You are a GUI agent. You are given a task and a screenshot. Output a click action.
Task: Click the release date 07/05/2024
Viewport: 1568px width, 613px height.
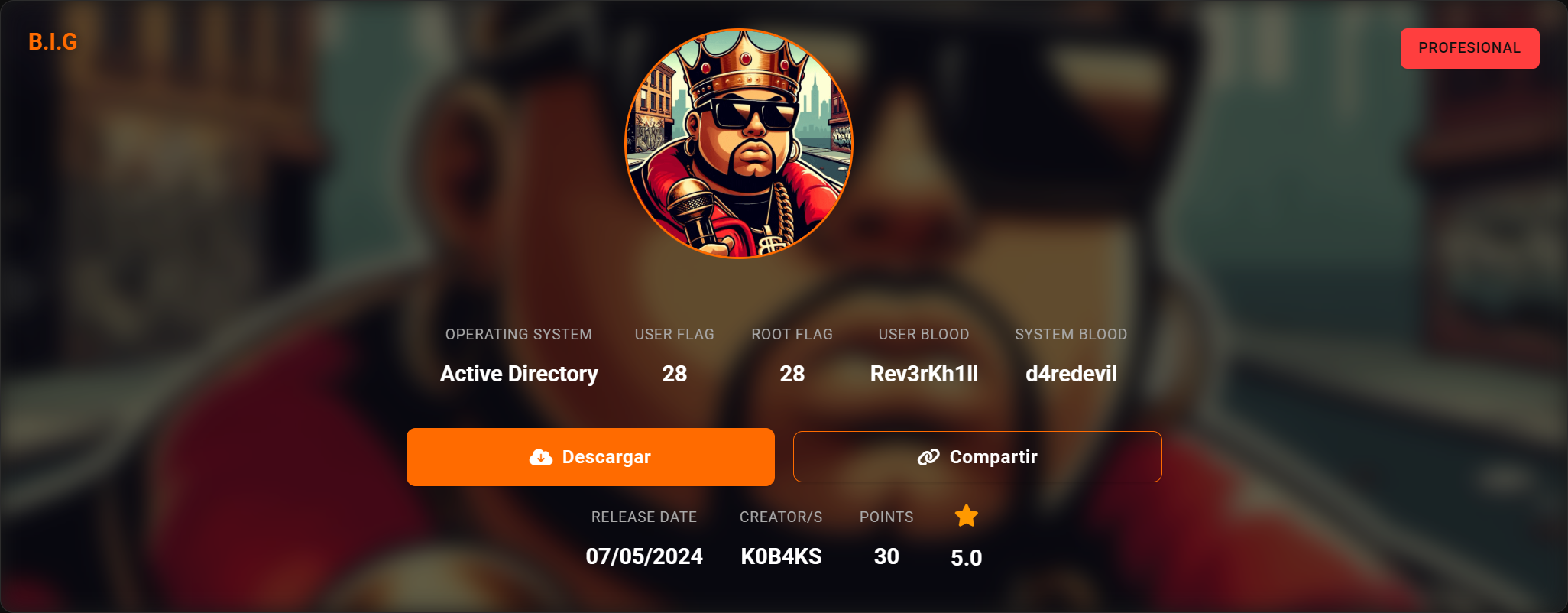pos(644,556)
